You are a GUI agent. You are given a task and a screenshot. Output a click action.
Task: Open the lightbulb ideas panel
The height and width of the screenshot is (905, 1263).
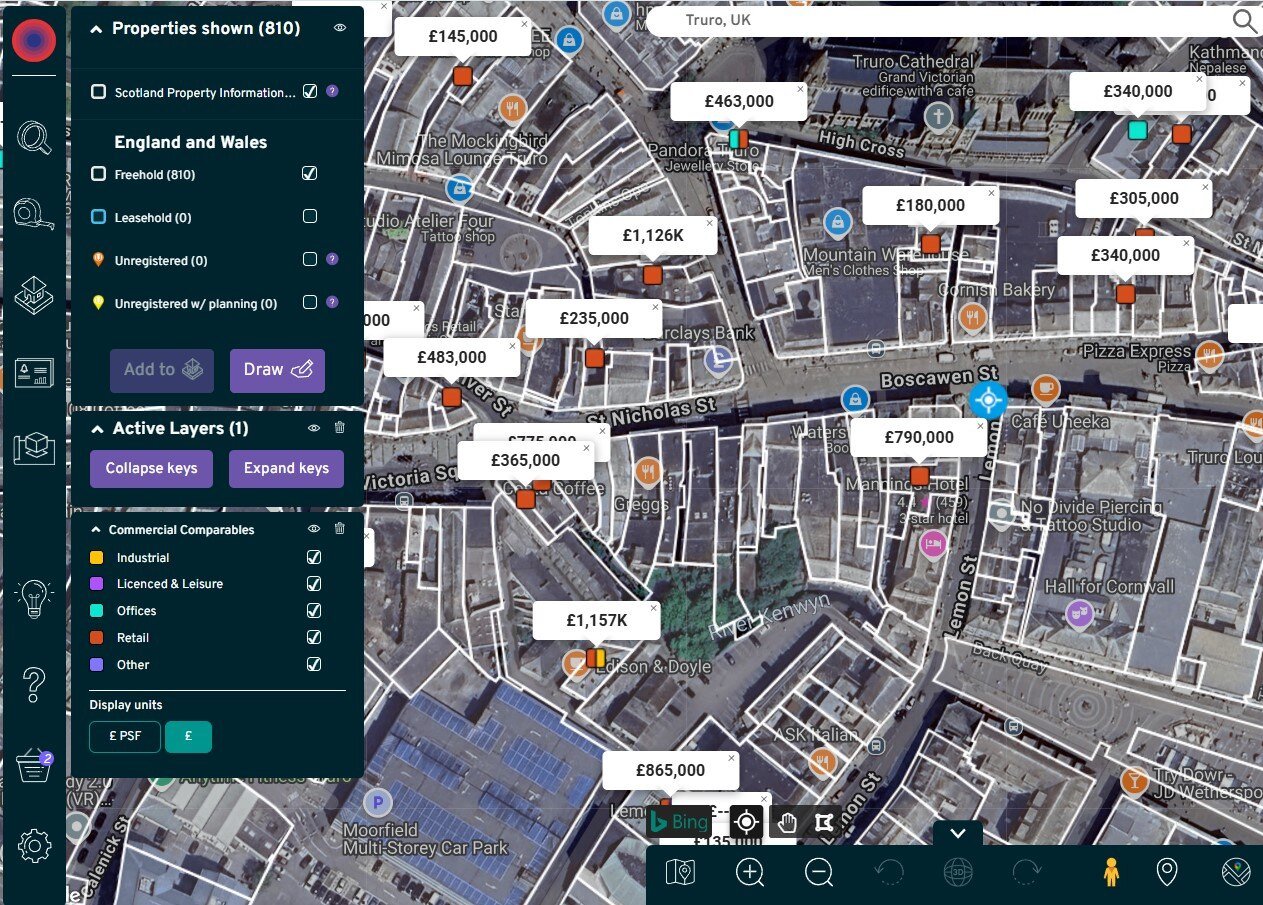coord(34,597)
